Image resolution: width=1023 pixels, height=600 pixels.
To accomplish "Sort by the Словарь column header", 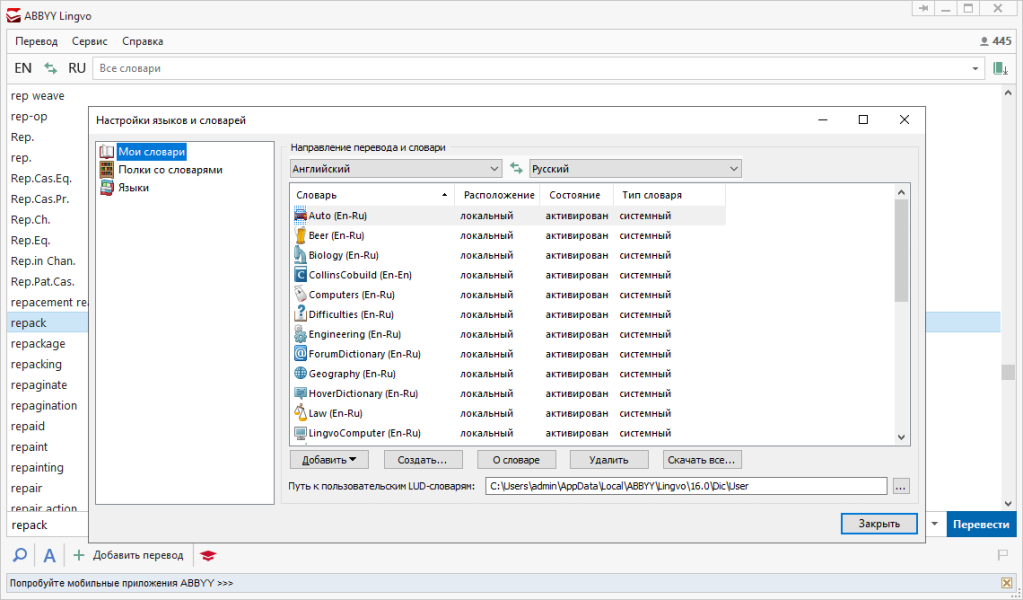I will (x=372, y=195).
